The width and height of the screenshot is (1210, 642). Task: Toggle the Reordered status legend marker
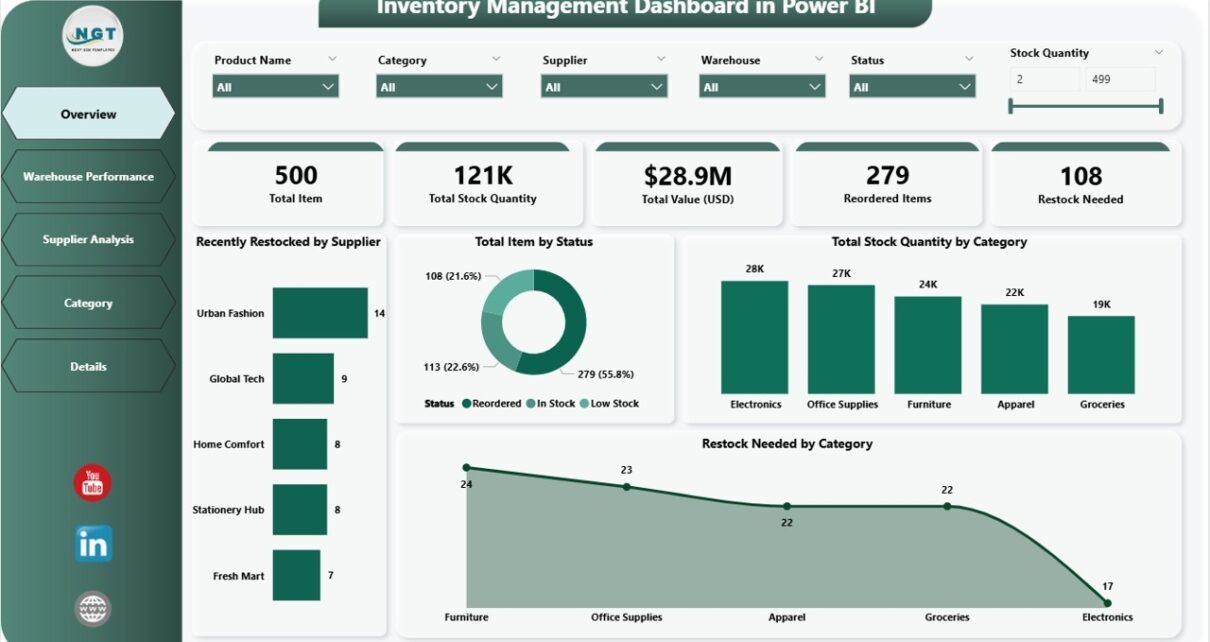[x=466, y=404]
